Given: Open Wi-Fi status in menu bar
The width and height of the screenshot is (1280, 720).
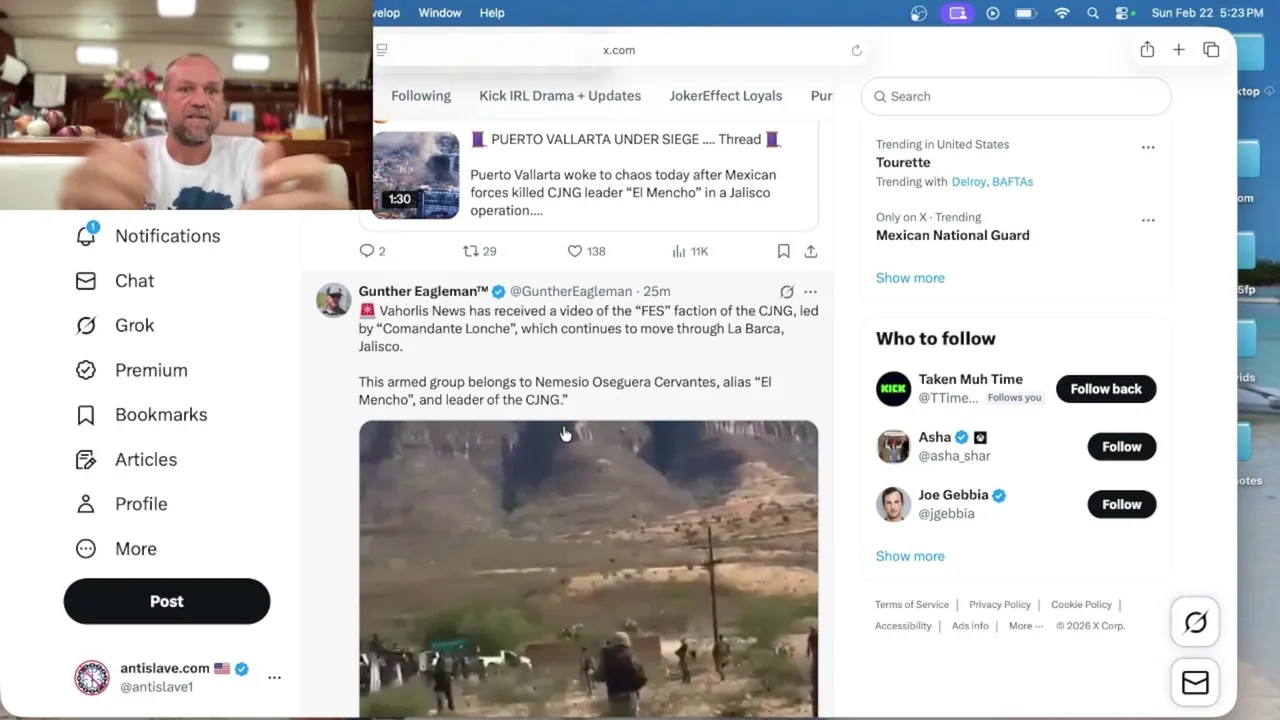Looking at the screenshot, I should (x=1062, y=13).
